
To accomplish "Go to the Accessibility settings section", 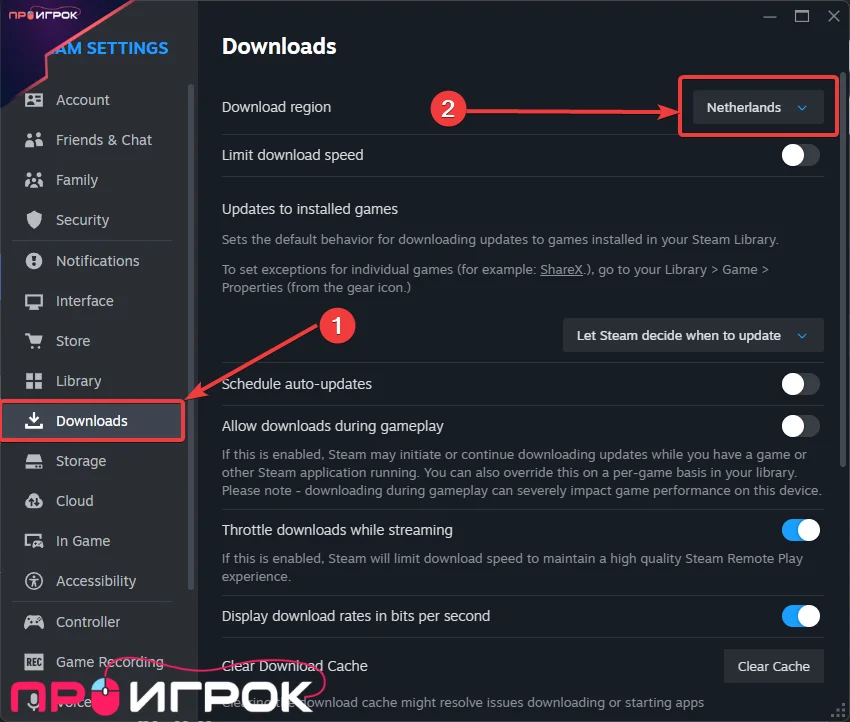I will click(95, 581).
